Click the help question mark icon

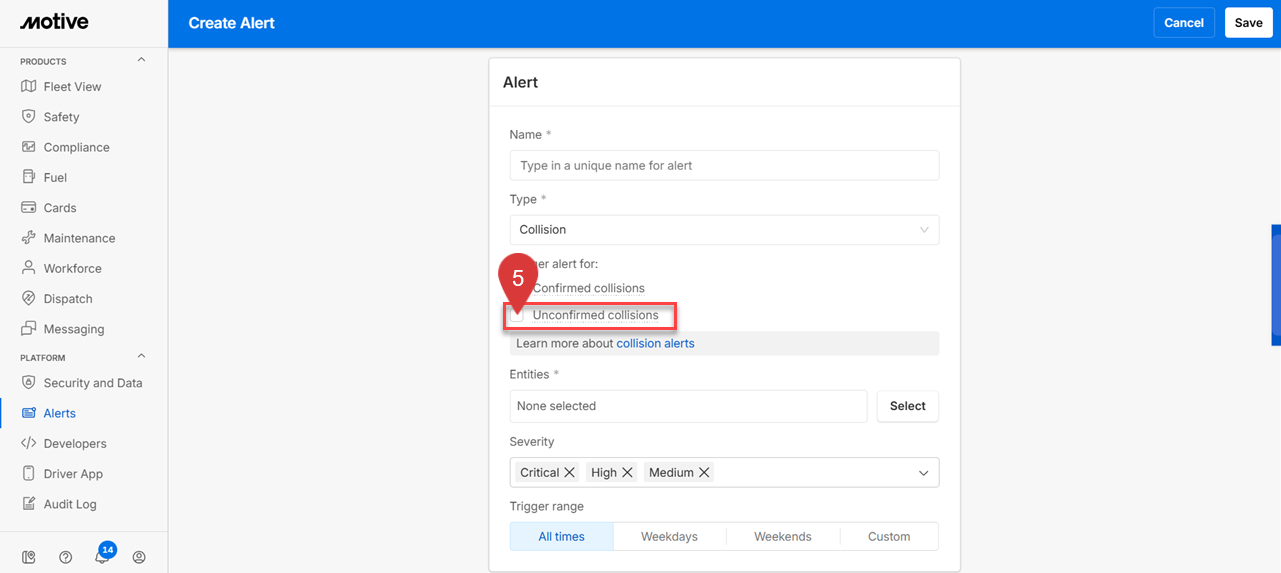pos(65,557)
